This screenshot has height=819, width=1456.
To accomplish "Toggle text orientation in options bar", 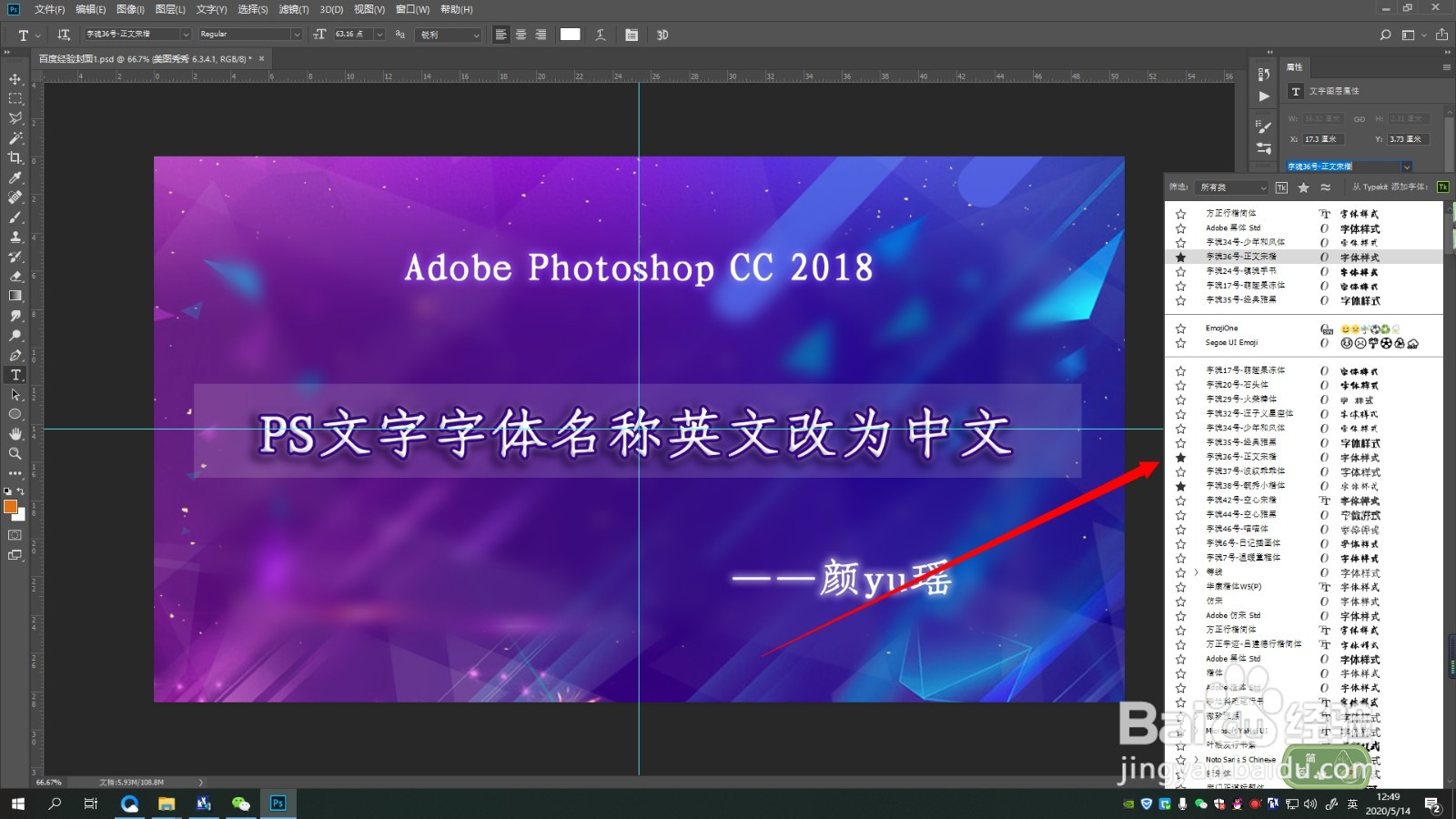I will pos(64,35).
